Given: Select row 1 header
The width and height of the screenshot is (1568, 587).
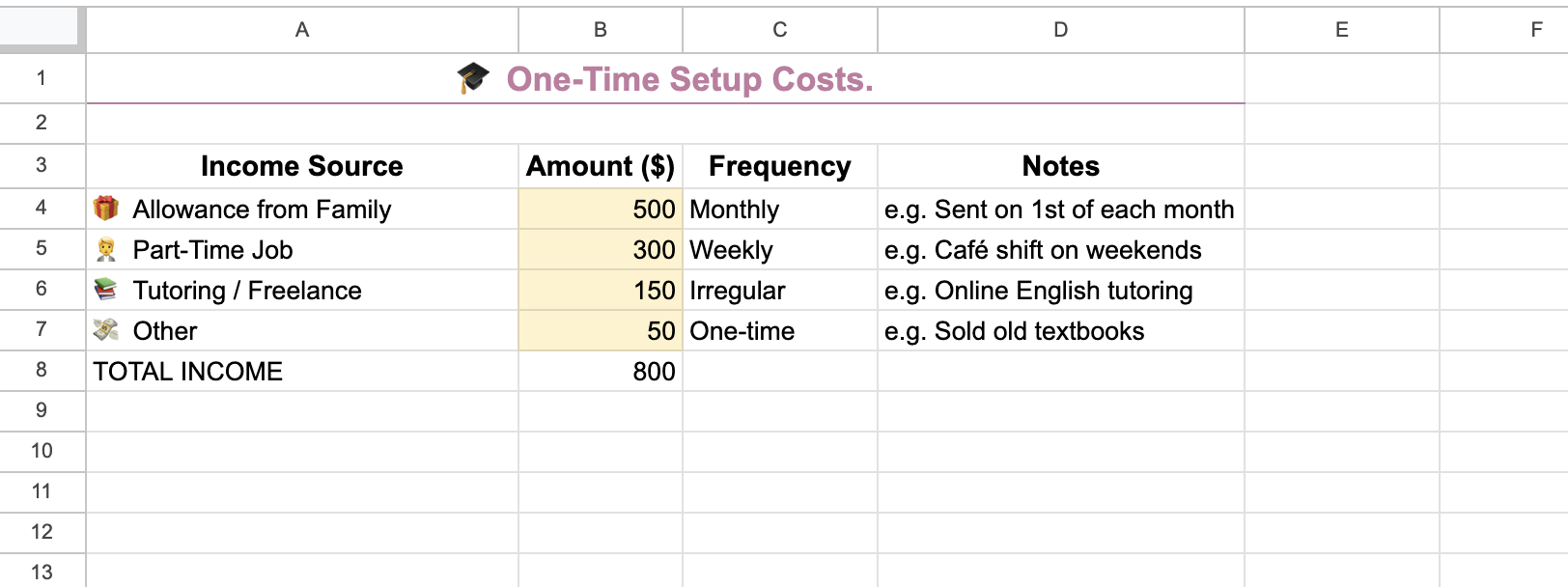Looking at the screenshot, I should click(43, 79).
